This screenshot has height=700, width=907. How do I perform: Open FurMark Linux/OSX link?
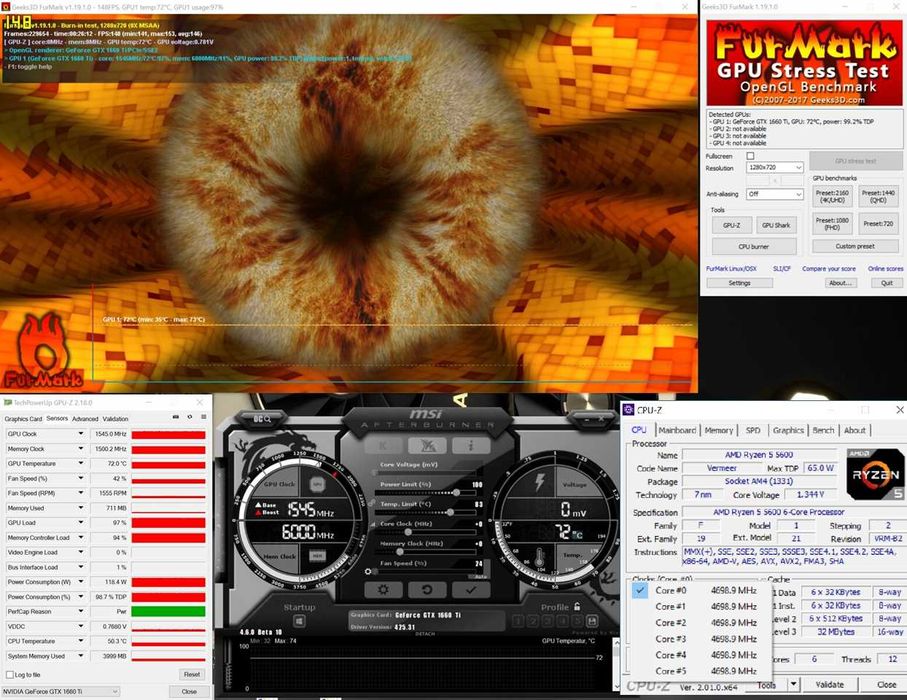click(731, 268)
